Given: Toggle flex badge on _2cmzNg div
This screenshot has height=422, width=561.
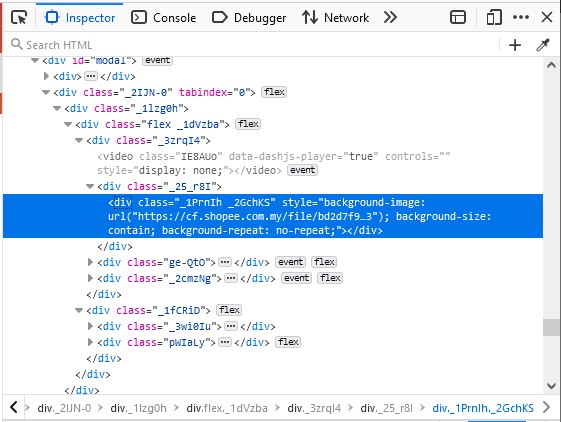Looking at the screenshot, I should [330, 278].
